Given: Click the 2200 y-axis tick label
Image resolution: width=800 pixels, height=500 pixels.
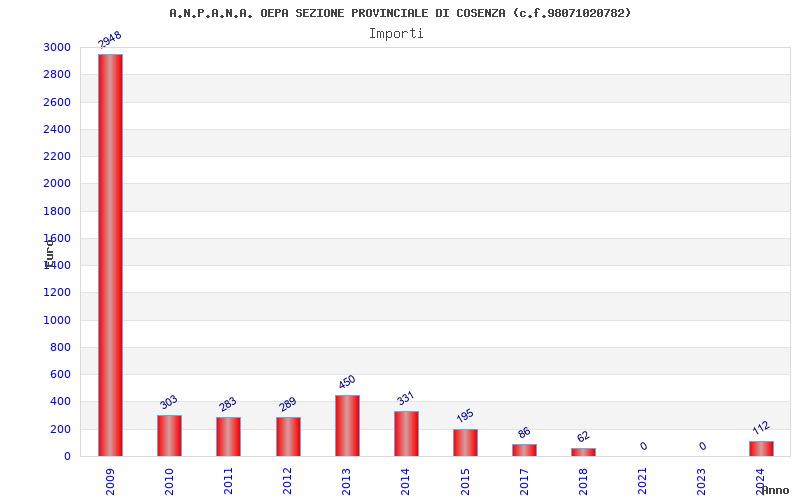Looking at the screenshot, I should click(x=57, y=156).
